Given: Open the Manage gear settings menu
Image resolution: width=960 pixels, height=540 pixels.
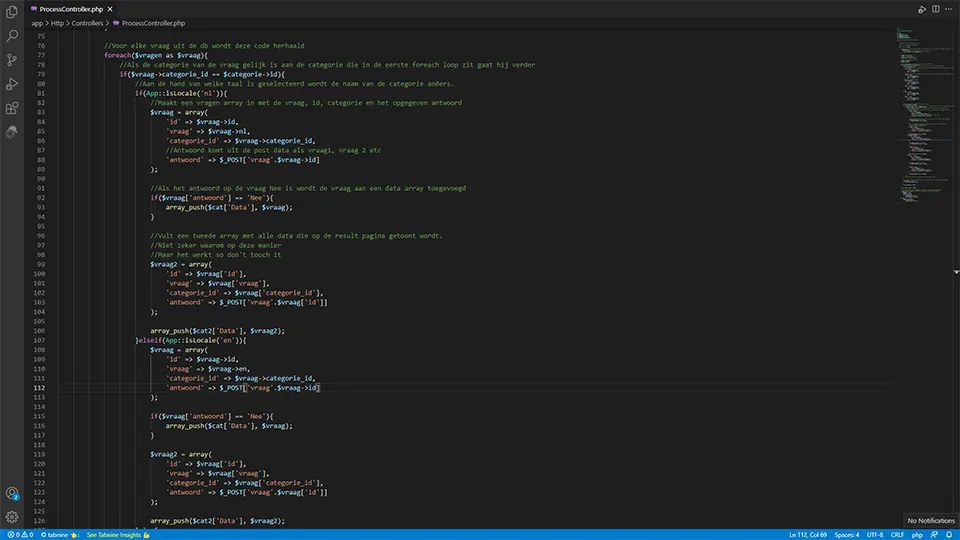Looking at the screenshot, I should click(x=12, y=517).
